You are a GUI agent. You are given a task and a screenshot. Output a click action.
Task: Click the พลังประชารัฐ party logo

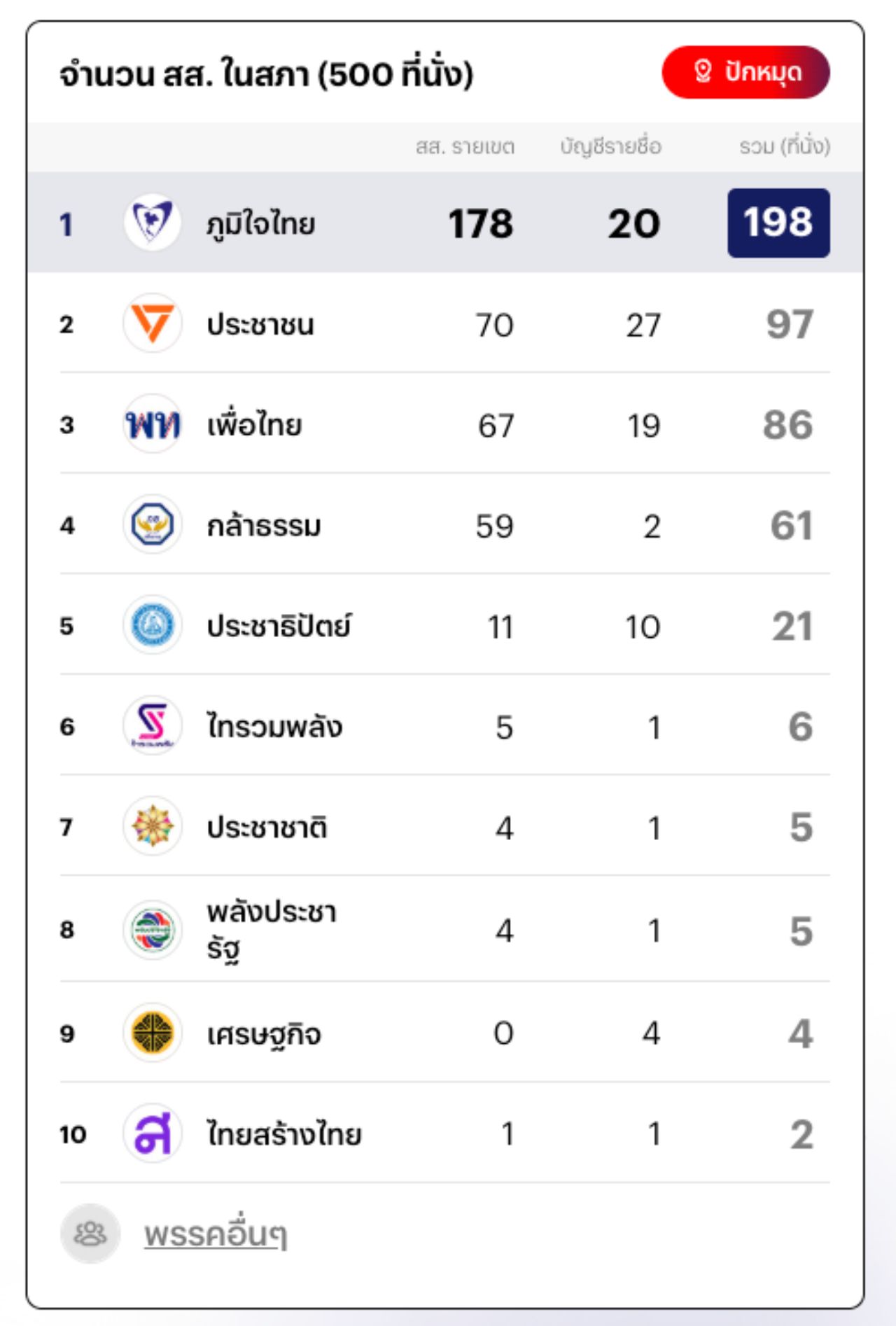click(x=153, y=930)
